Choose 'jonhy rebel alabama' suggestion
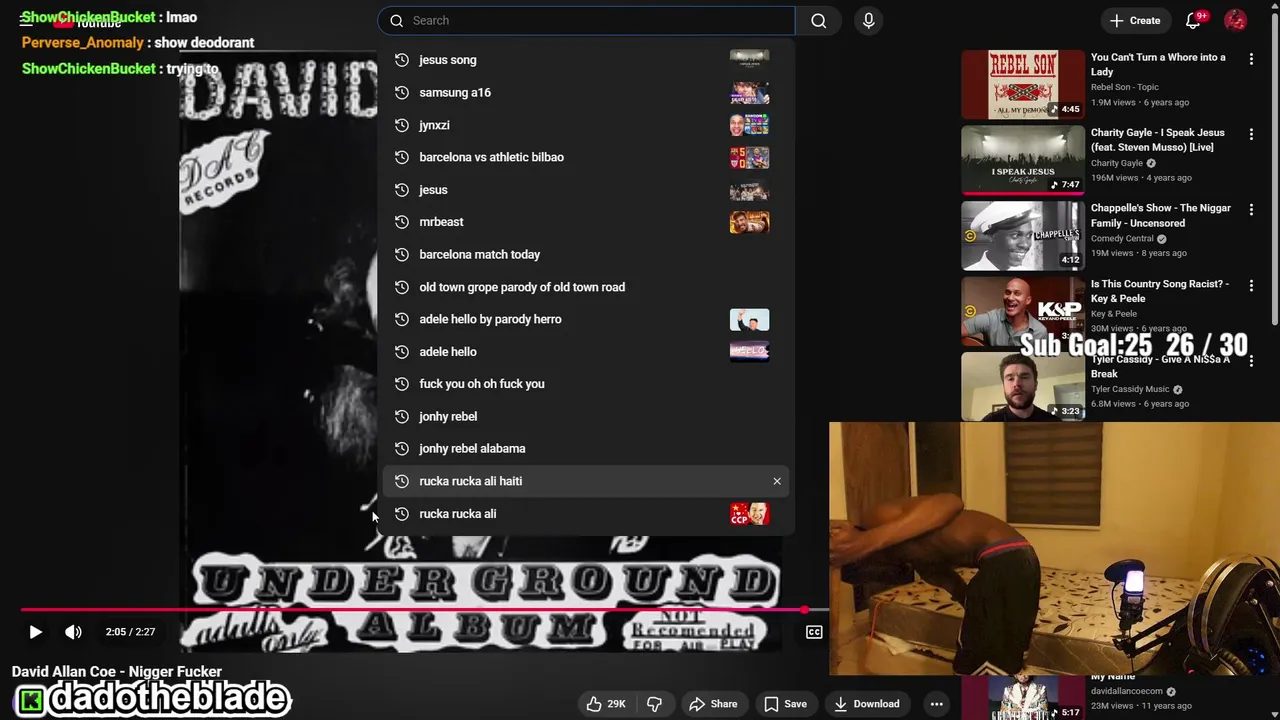 pos(586,448)
